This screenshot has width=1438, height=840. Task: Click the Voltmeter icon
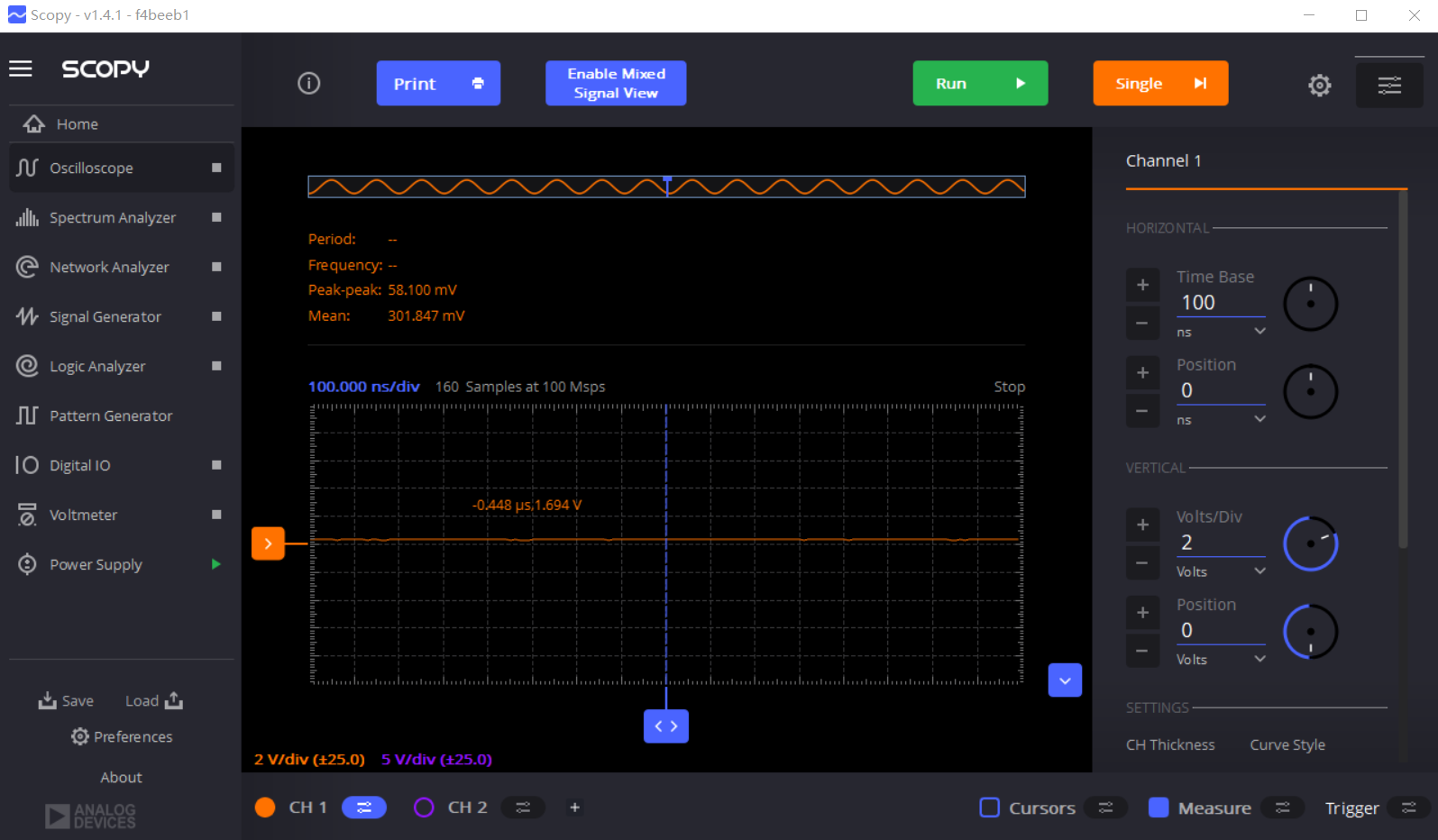click(27, 515)
